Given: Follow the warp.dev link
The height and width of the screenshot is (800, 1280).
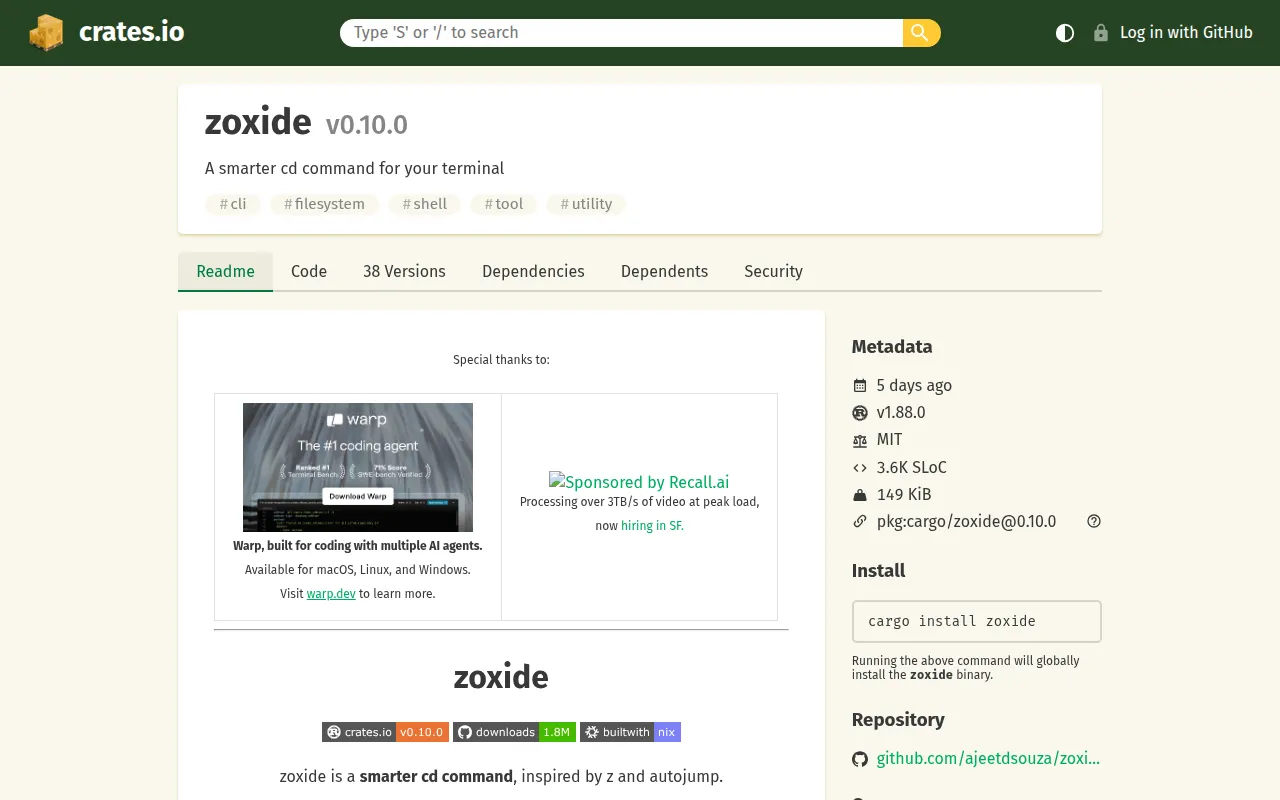Looking at the screenshot, I should click(x=331, y=594).
